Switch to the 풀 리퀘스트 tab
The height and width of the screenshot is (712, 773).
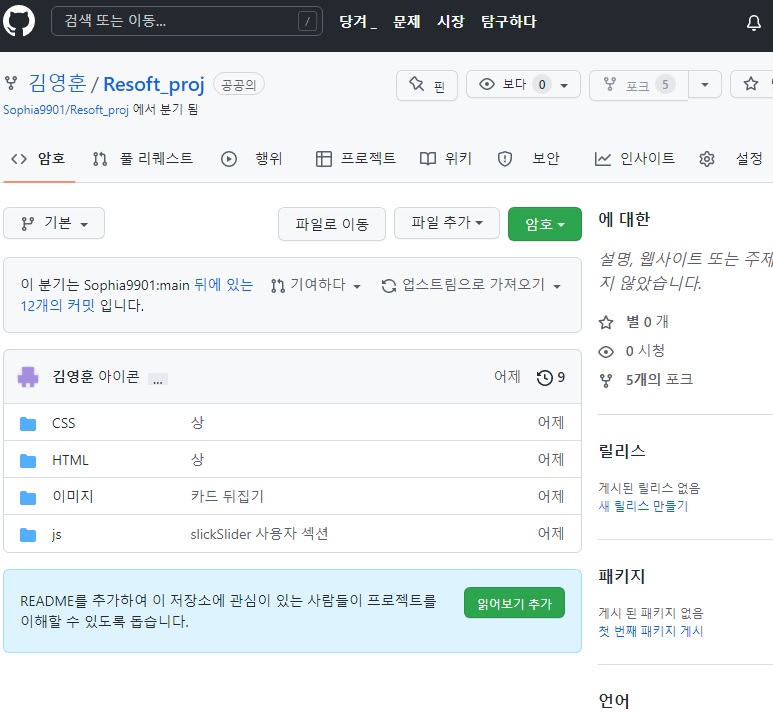[x=142, y=159]
